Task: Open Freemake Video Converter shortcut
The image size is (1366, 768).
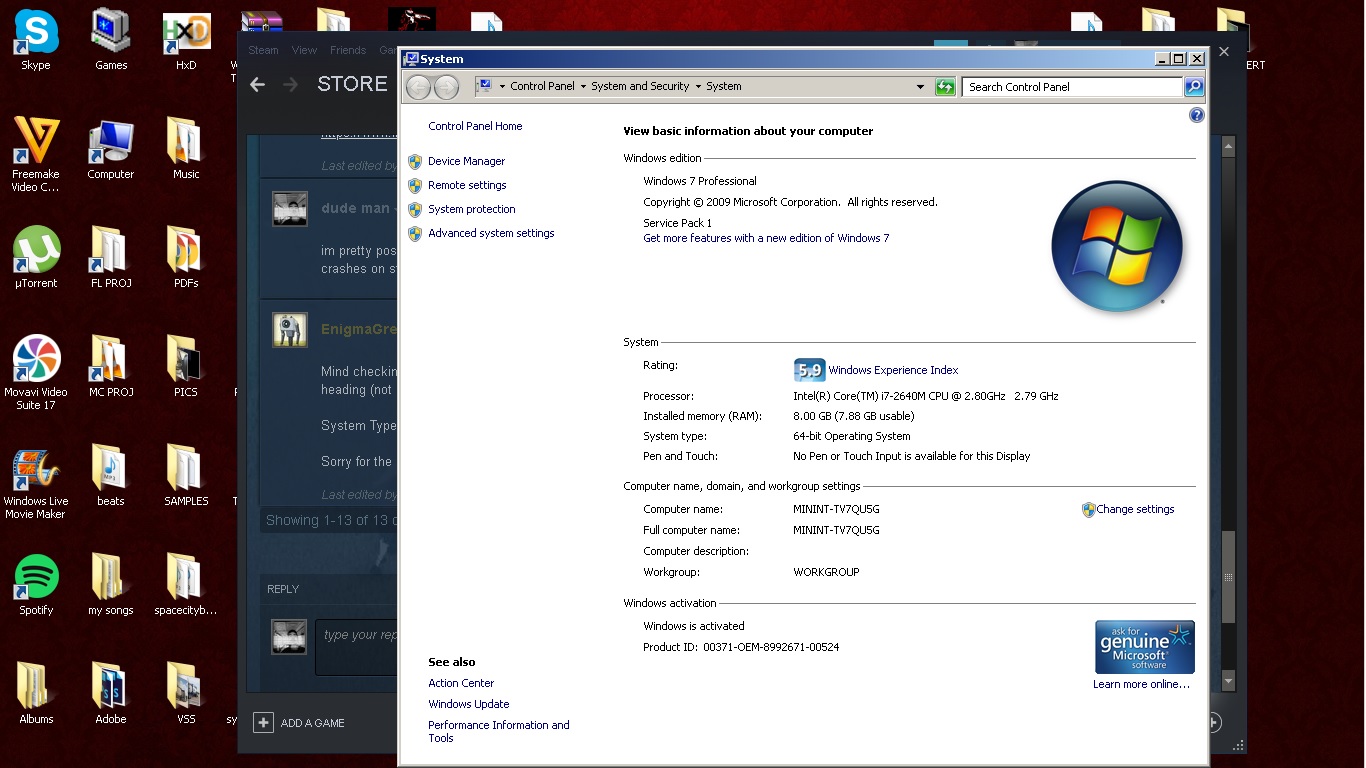Action: tap(36, 153)
